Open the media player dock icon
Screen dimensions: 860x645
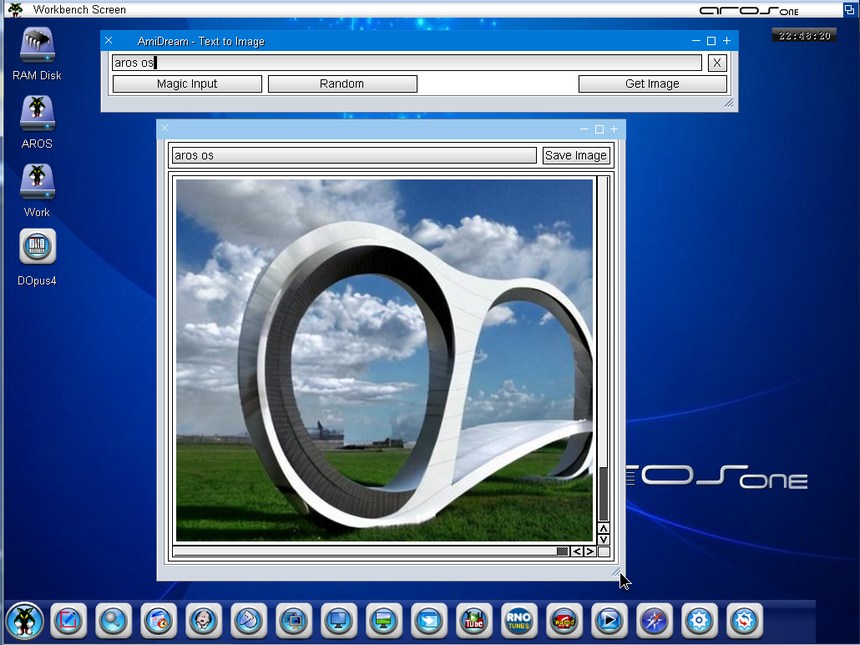click(608, 621)
